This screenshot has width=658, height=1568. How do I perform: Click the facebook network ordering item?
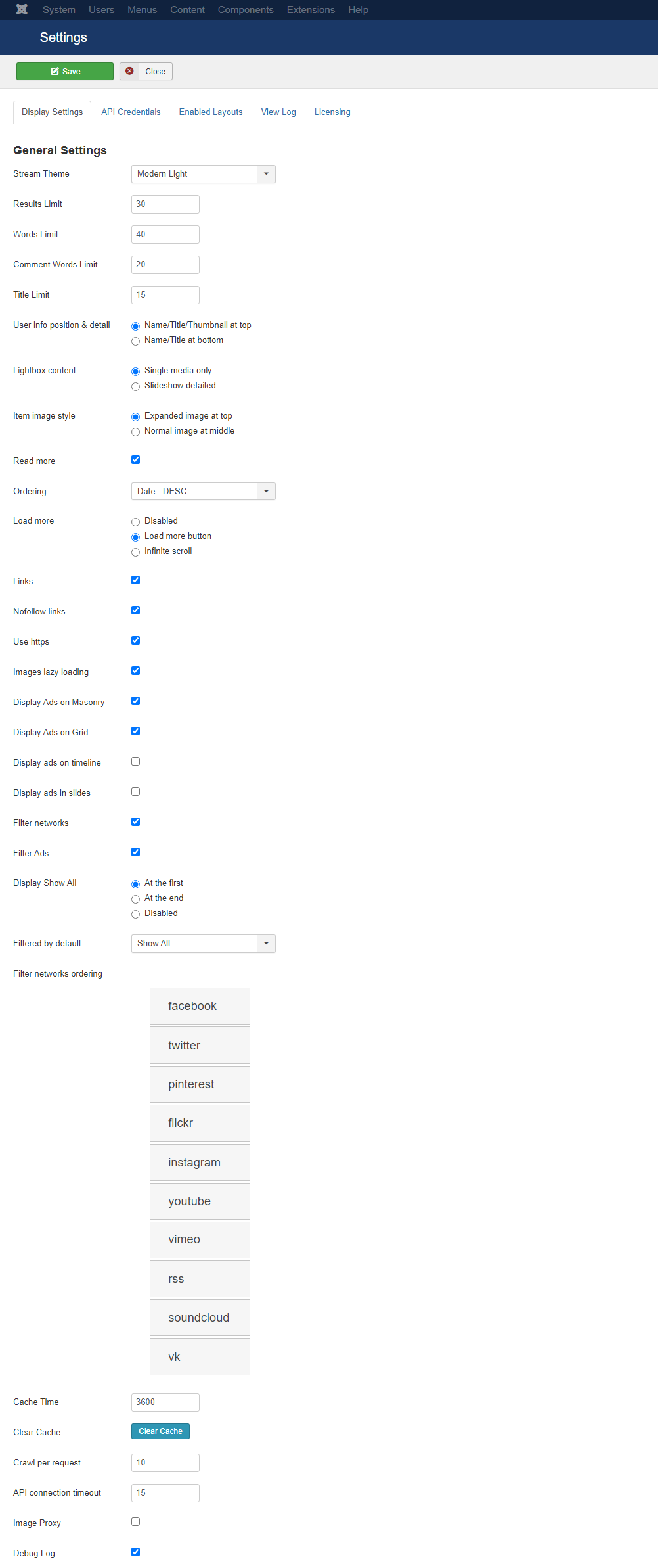[x=200, y=1006]
